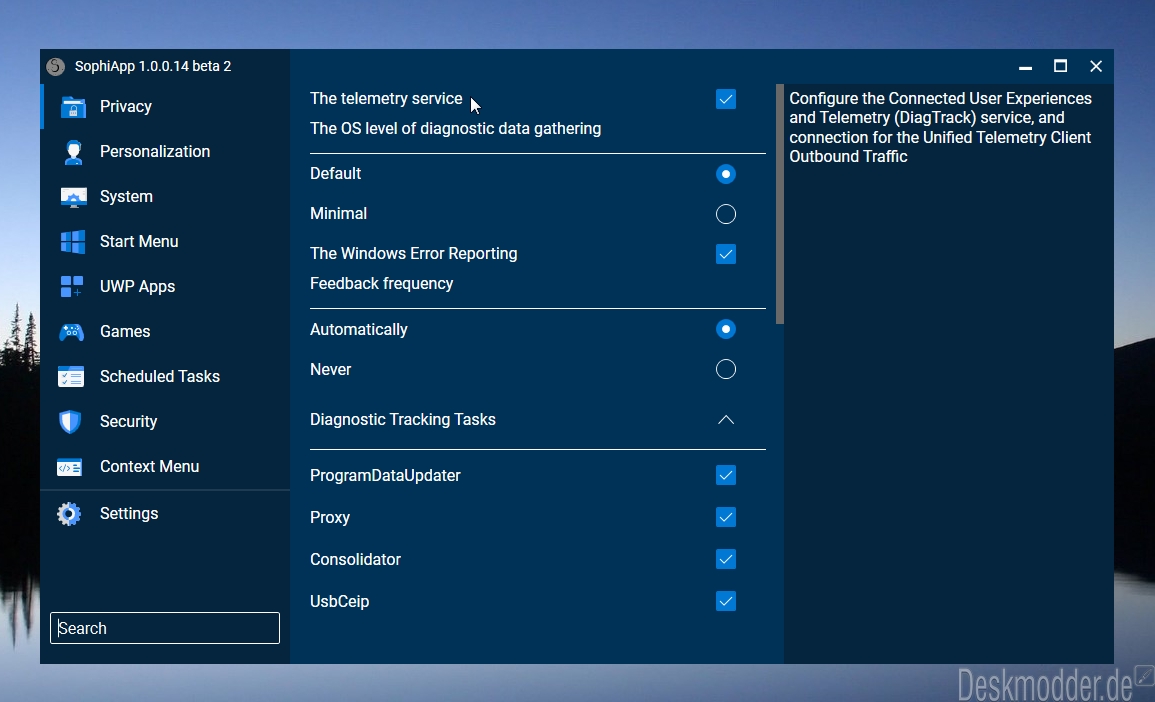Screen dimensions: 1155x702
Task: Open the Personalization section
Action: (165, 152)
